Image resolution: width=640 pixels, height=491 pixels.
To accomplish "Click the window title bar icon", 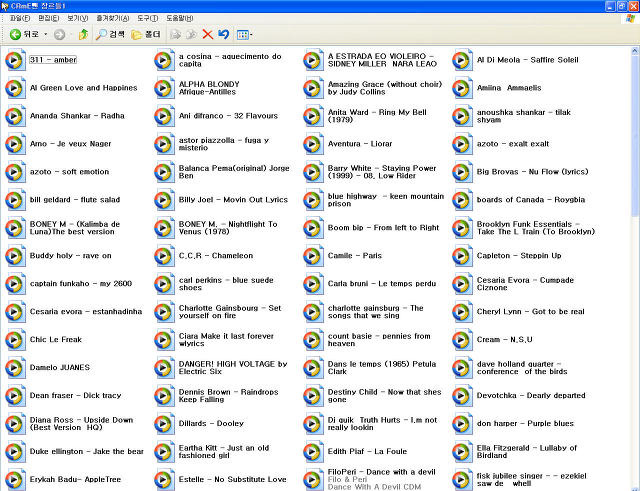I will 5,6.
